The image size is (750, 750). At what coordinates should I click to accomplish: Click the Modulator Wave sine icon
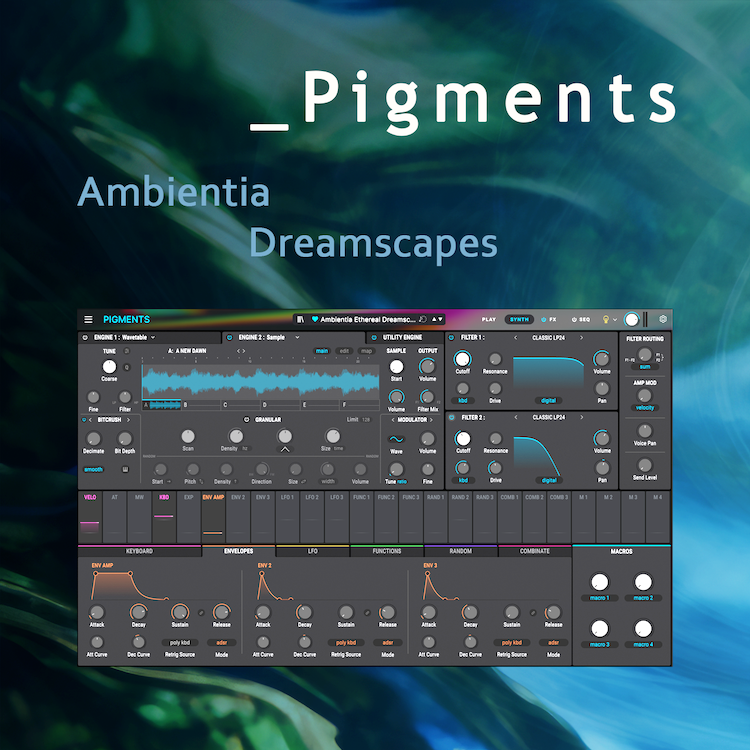pyautogui.click(x=396, y=439)
